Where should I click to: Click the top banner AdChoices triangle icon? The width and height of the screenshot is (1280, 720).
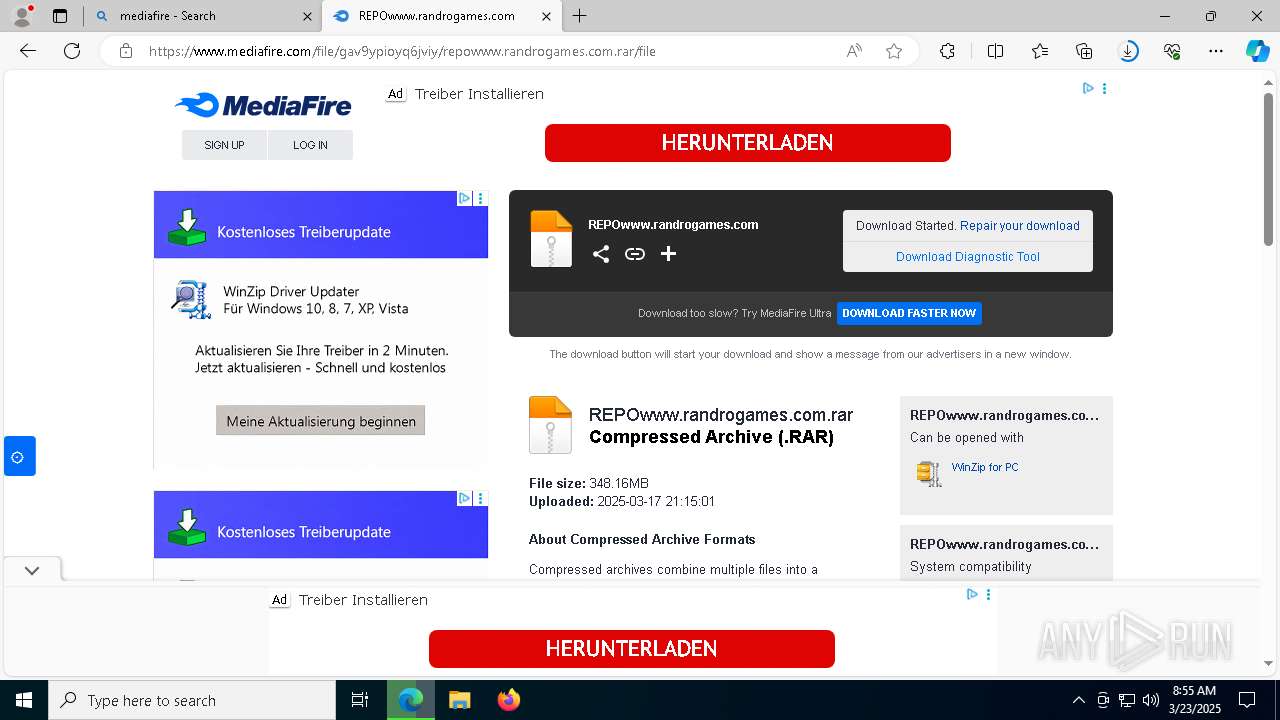point(1088,88)
